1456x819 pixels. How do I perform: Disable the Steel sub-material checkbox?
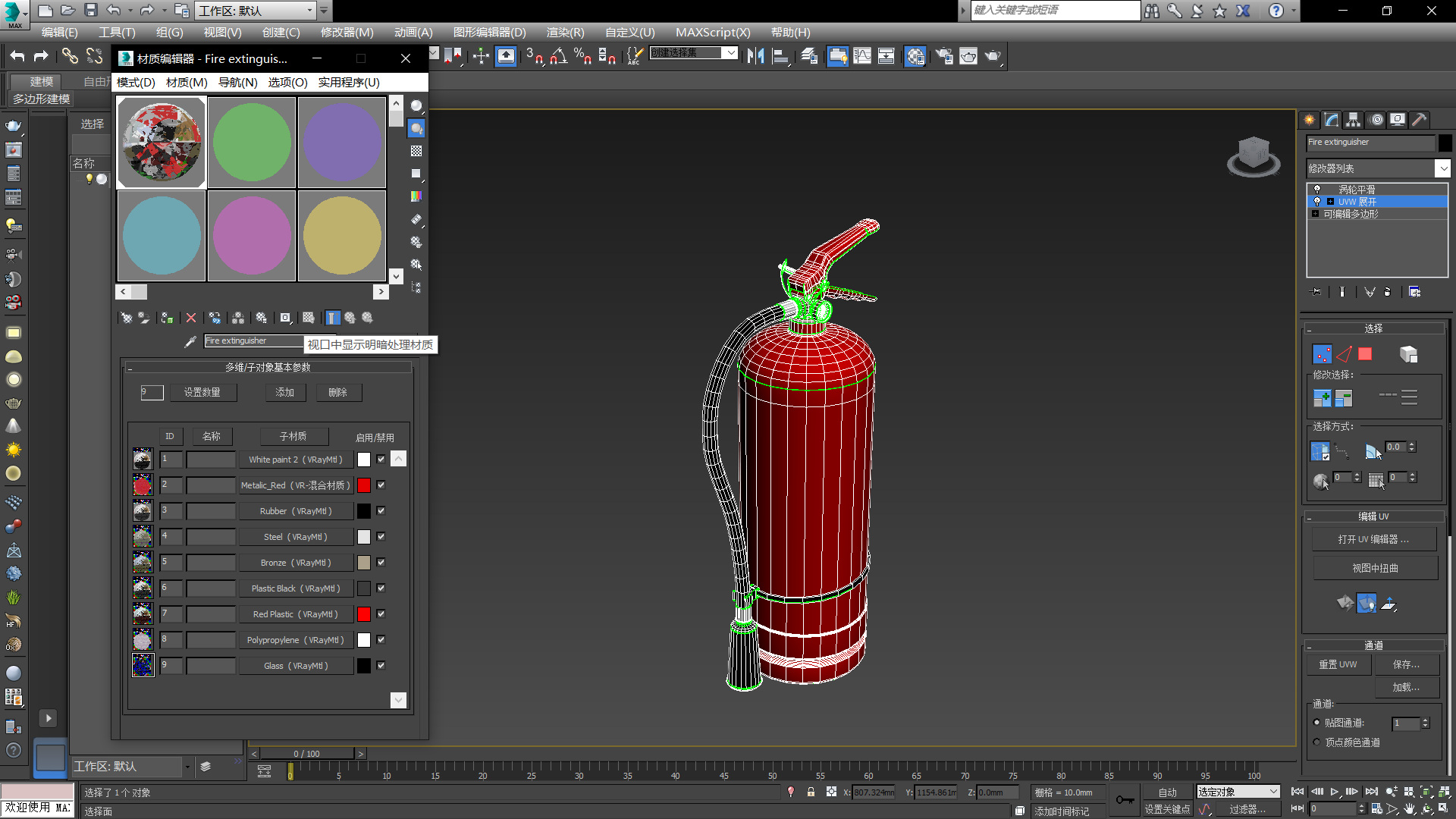[x=381, y=537]
